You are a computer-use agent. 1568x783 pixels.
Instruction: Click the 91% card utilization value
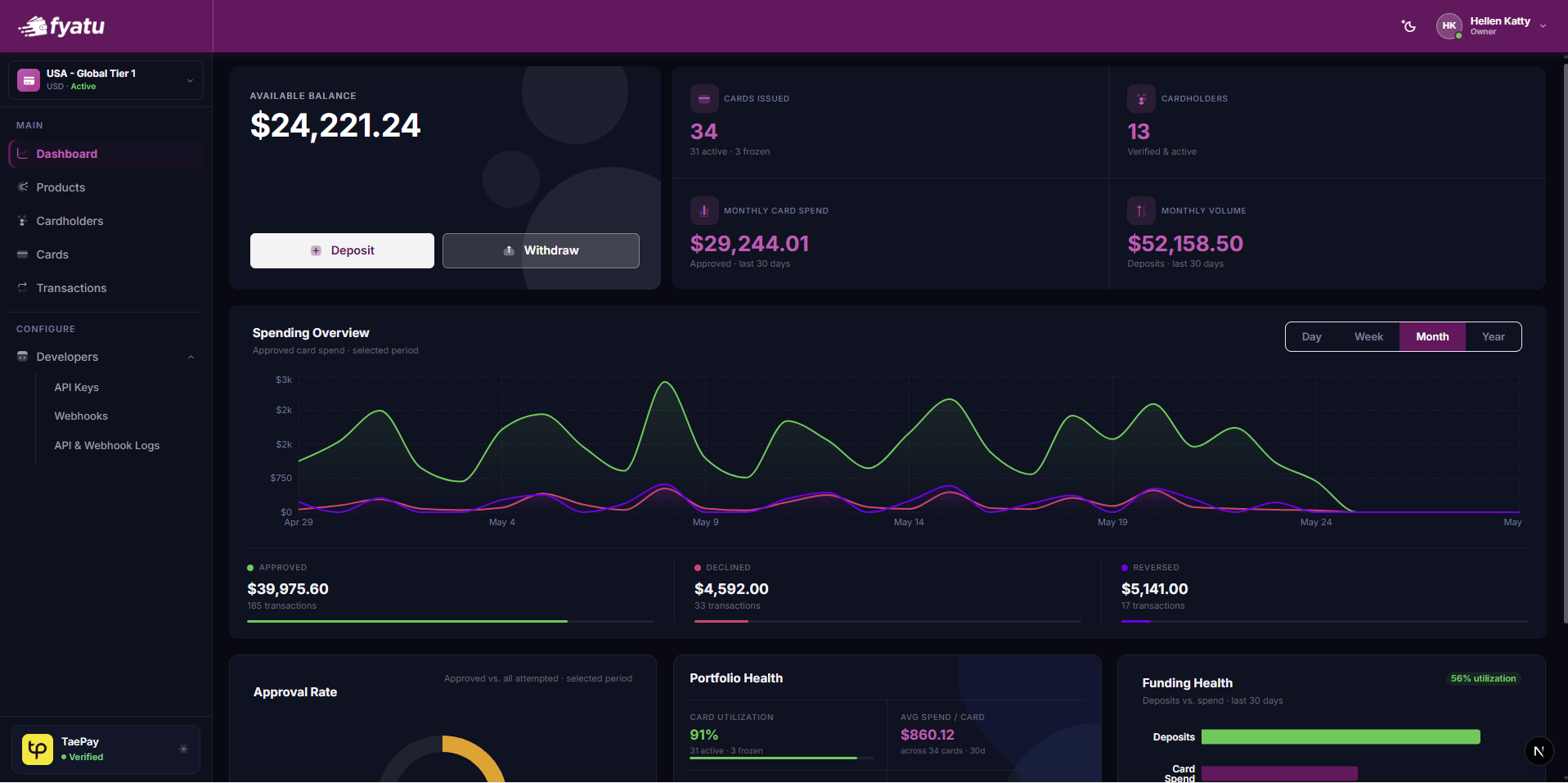704,735
